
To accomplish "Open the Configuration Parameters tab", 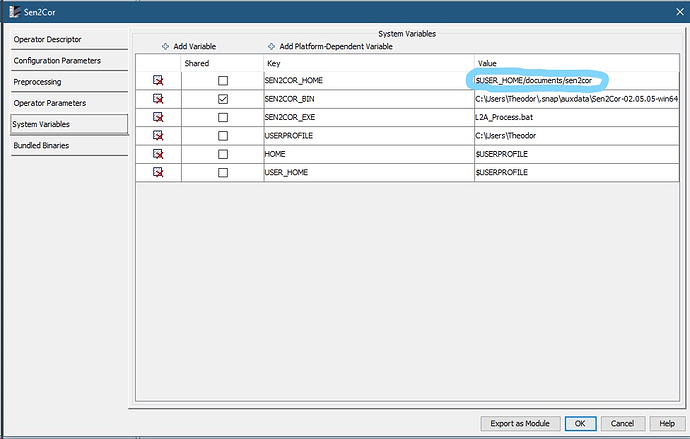I will point(70,61).
